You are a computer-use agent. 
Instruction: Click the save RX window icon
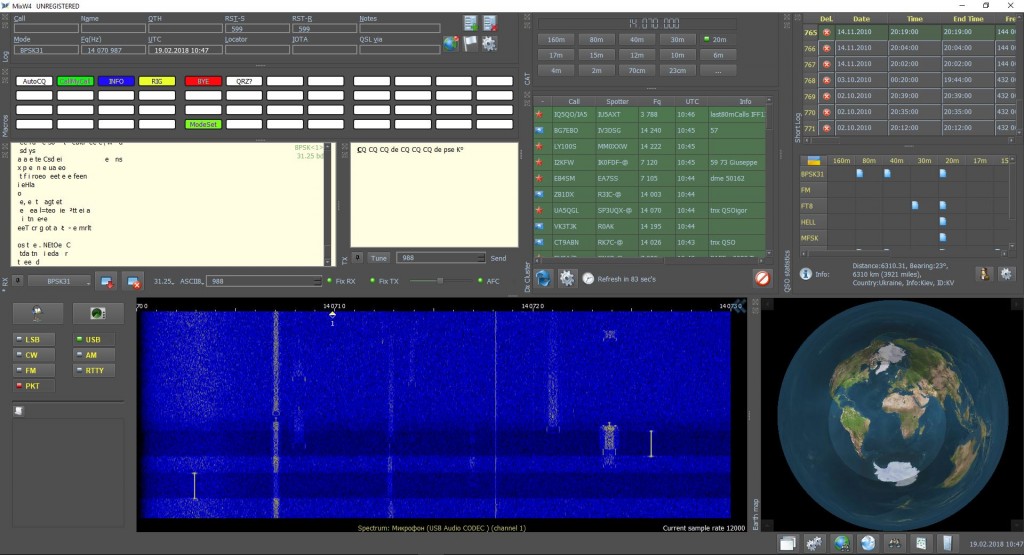(106, 281)
